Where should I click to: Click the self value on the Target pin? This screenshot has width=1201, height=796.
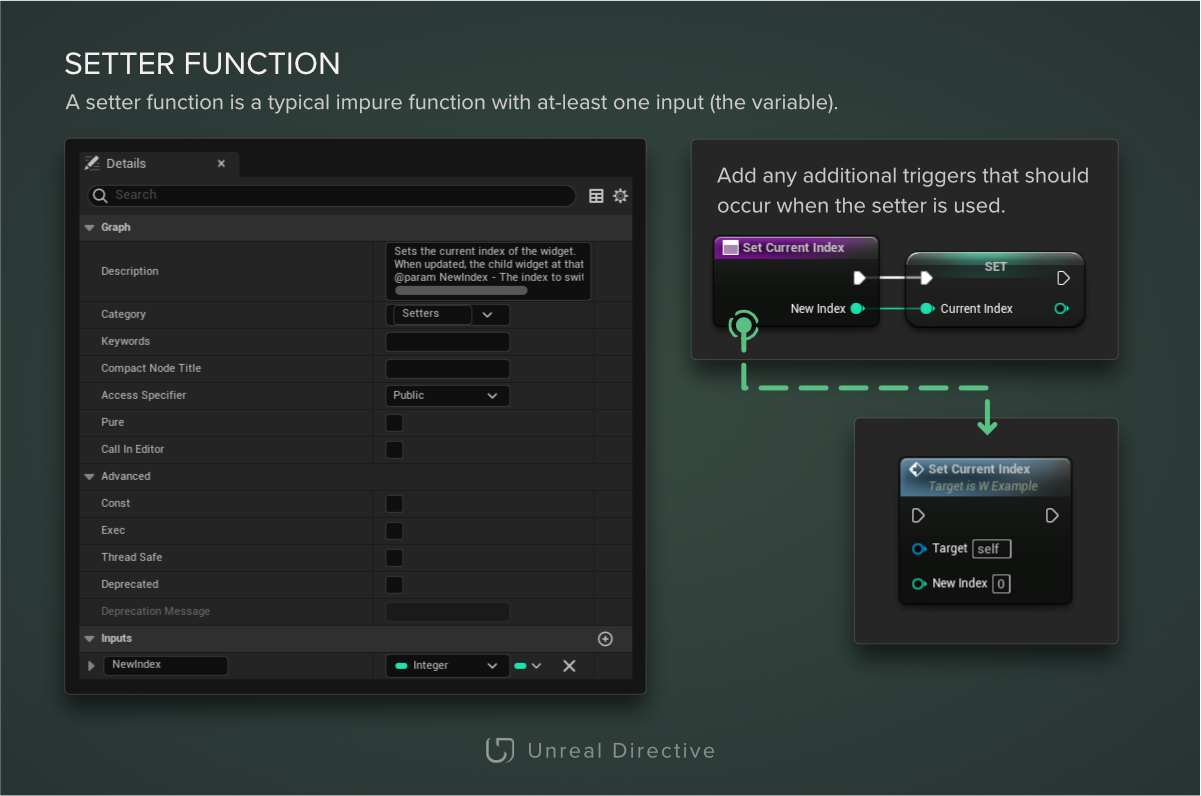(990, 548)
